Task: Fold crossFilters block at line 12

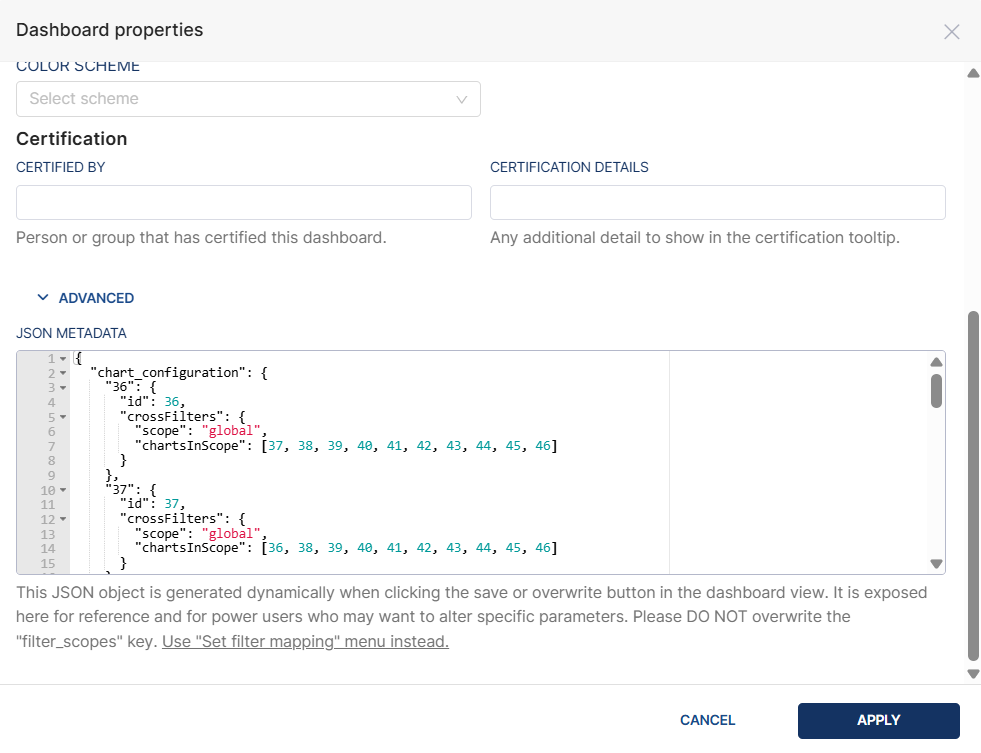Action: click(63, 519)
